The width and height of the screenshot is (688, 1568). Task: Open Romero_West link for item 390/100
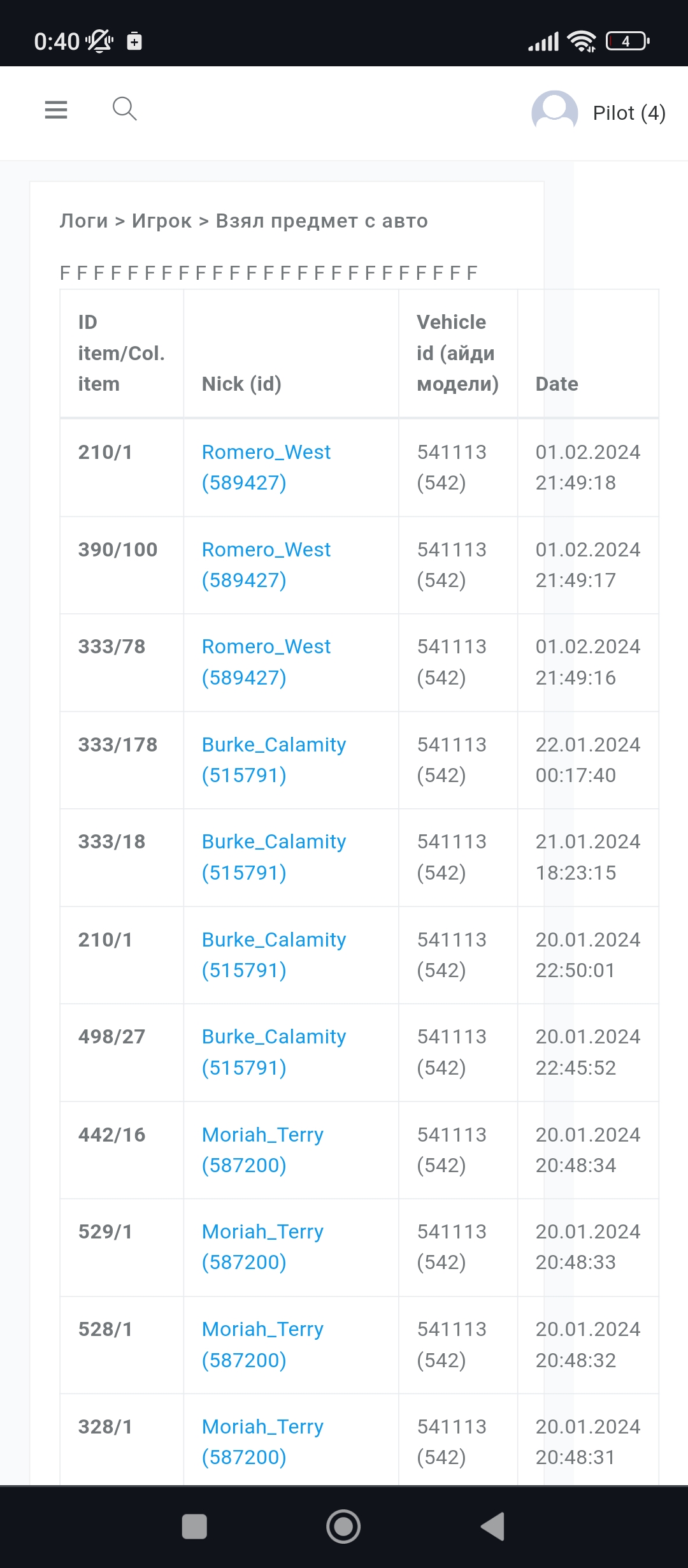coord(266,564)
